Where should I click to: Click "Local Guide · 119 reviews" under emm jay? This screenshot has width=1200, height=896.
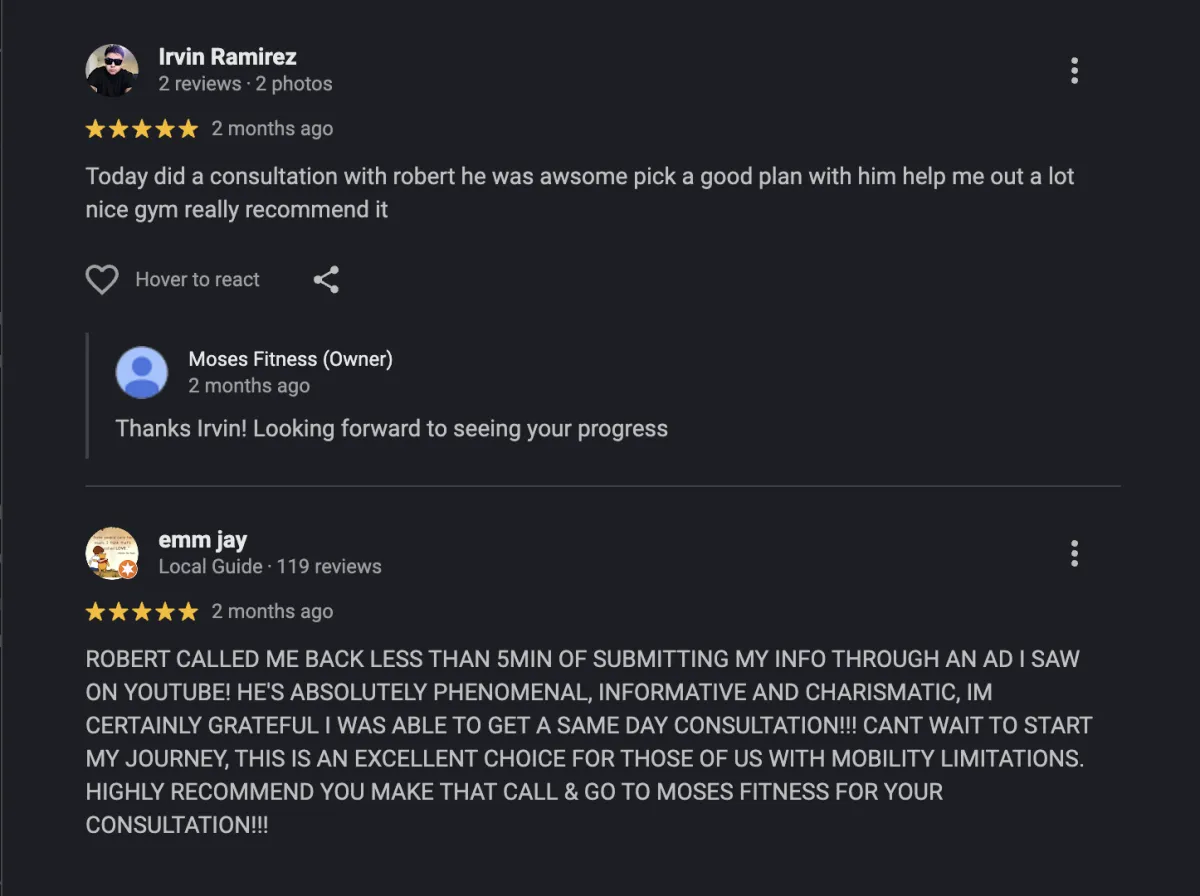click(270, 567)
